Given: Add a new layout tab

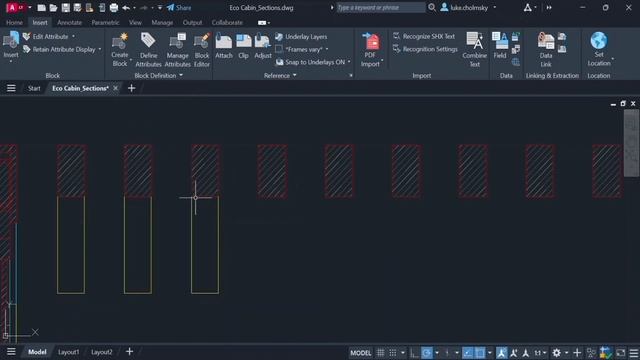Looking at the screenshot, I should tap(129, 351).
